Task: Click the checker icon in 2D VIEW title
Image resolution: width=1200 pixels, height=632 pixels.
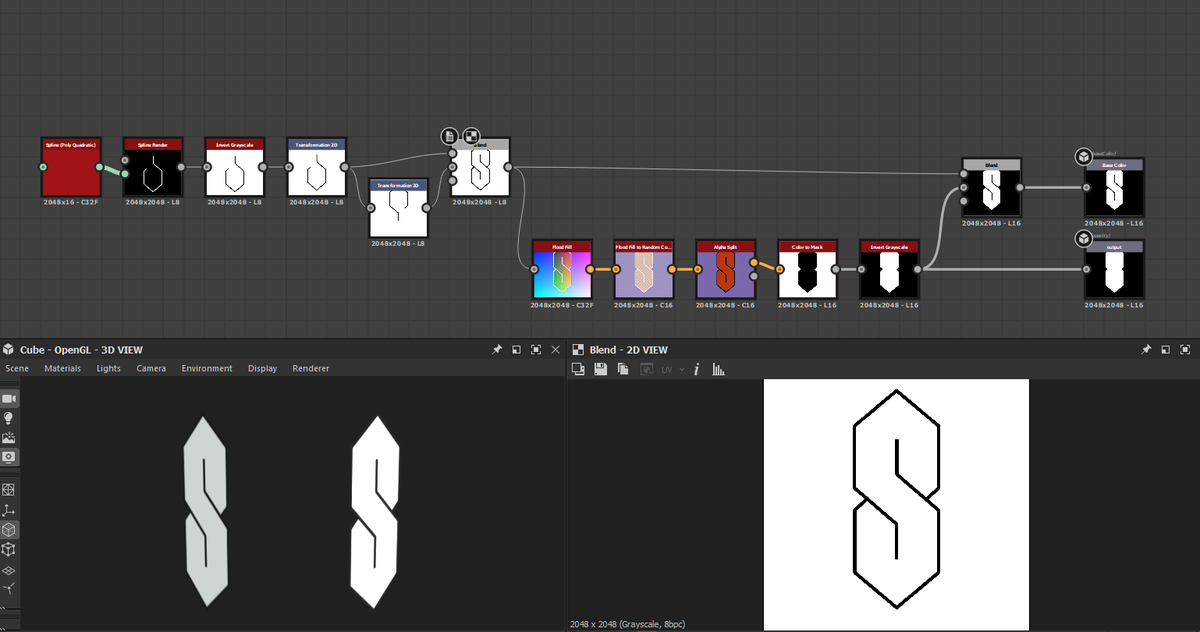Action: coord(578,350)
